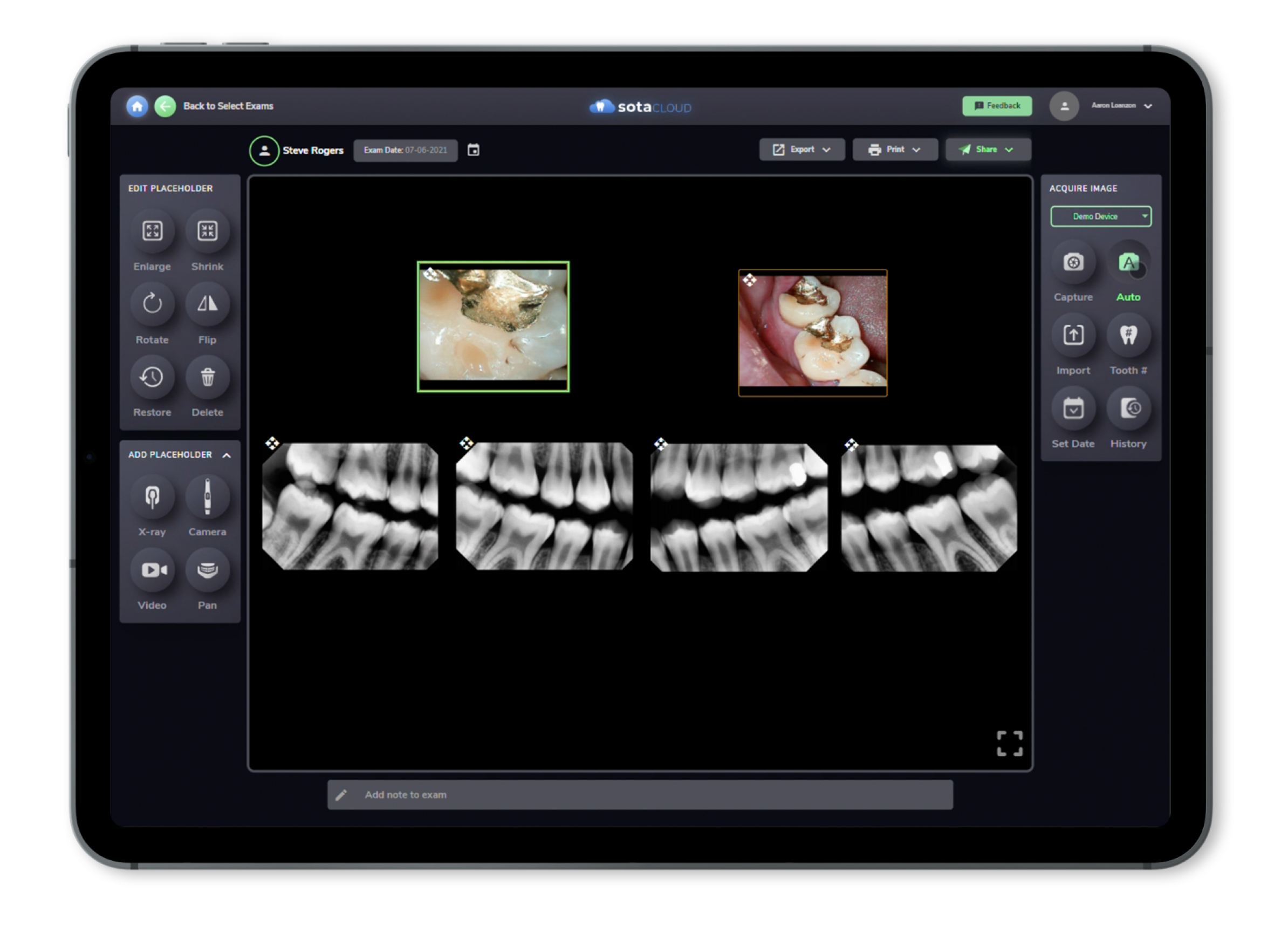Expand the Share options

pyautogui.click(x=988, y=149)
